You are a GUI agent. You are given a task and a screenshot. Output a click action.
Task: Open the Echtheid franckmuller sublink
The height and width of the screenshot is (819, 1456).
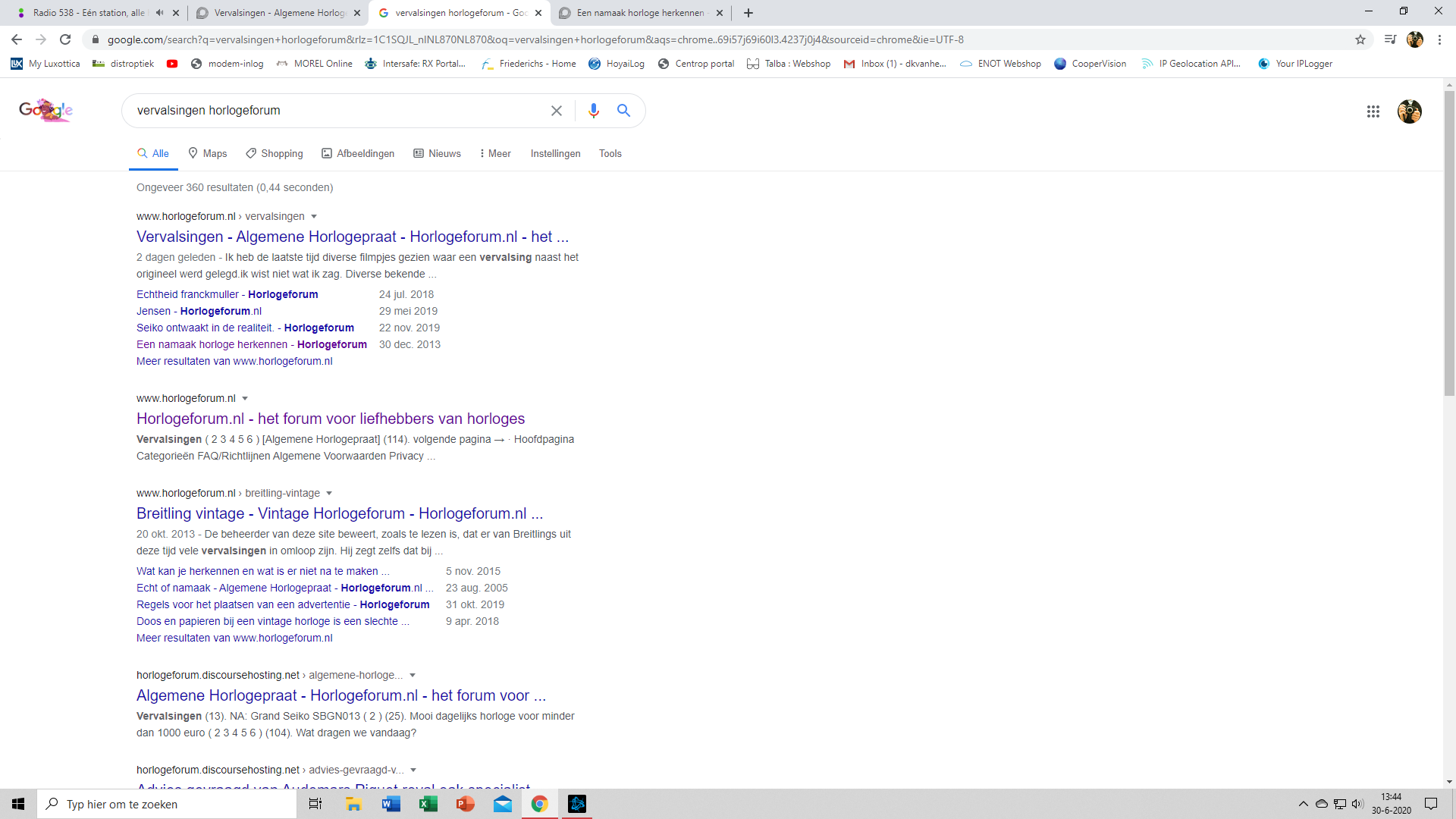[227, 294]
